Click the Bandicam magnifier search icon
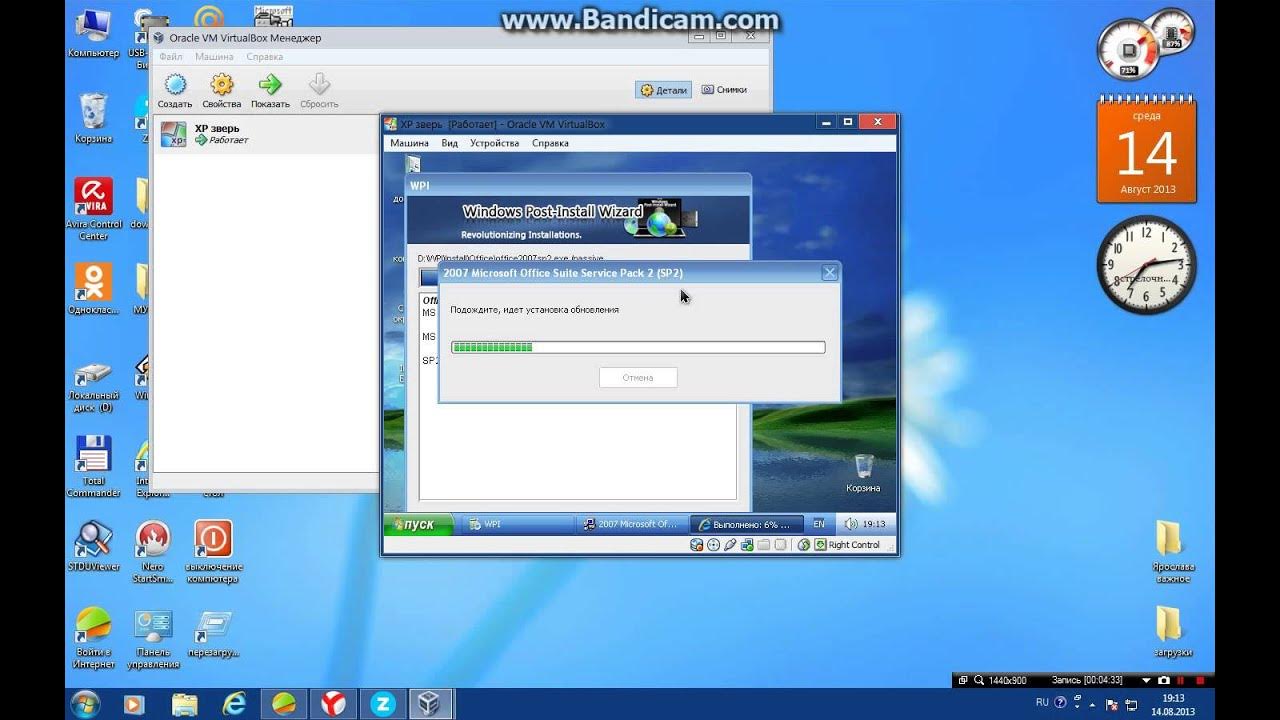Image resolution: width=1280 pixels, height=720 pixels. tap(977, 680)
